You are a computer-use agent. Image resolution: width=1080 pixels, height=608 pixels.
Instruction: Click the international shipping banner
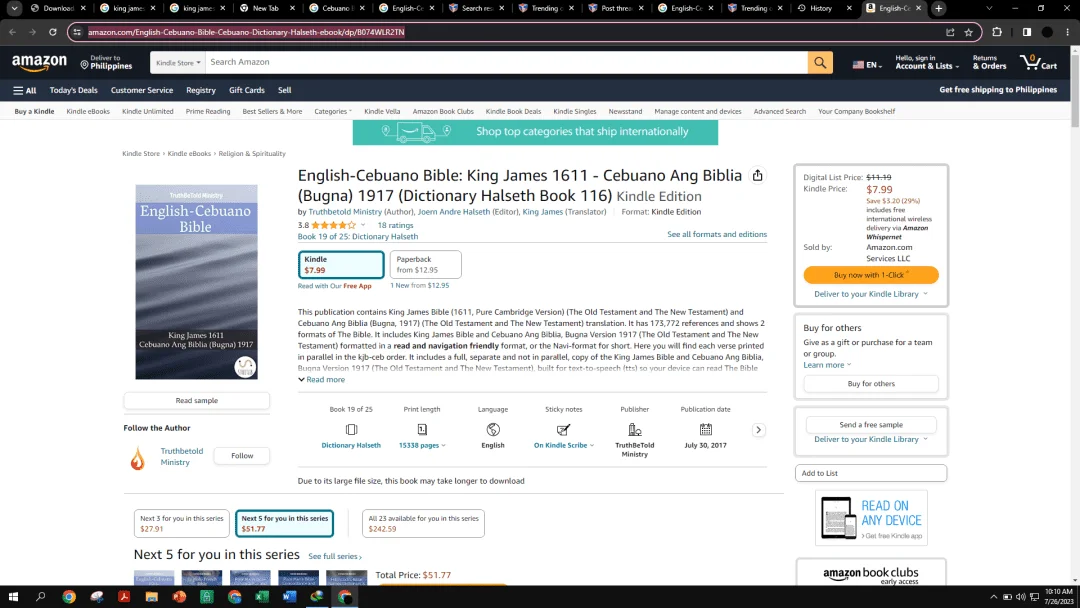point(535,132)
